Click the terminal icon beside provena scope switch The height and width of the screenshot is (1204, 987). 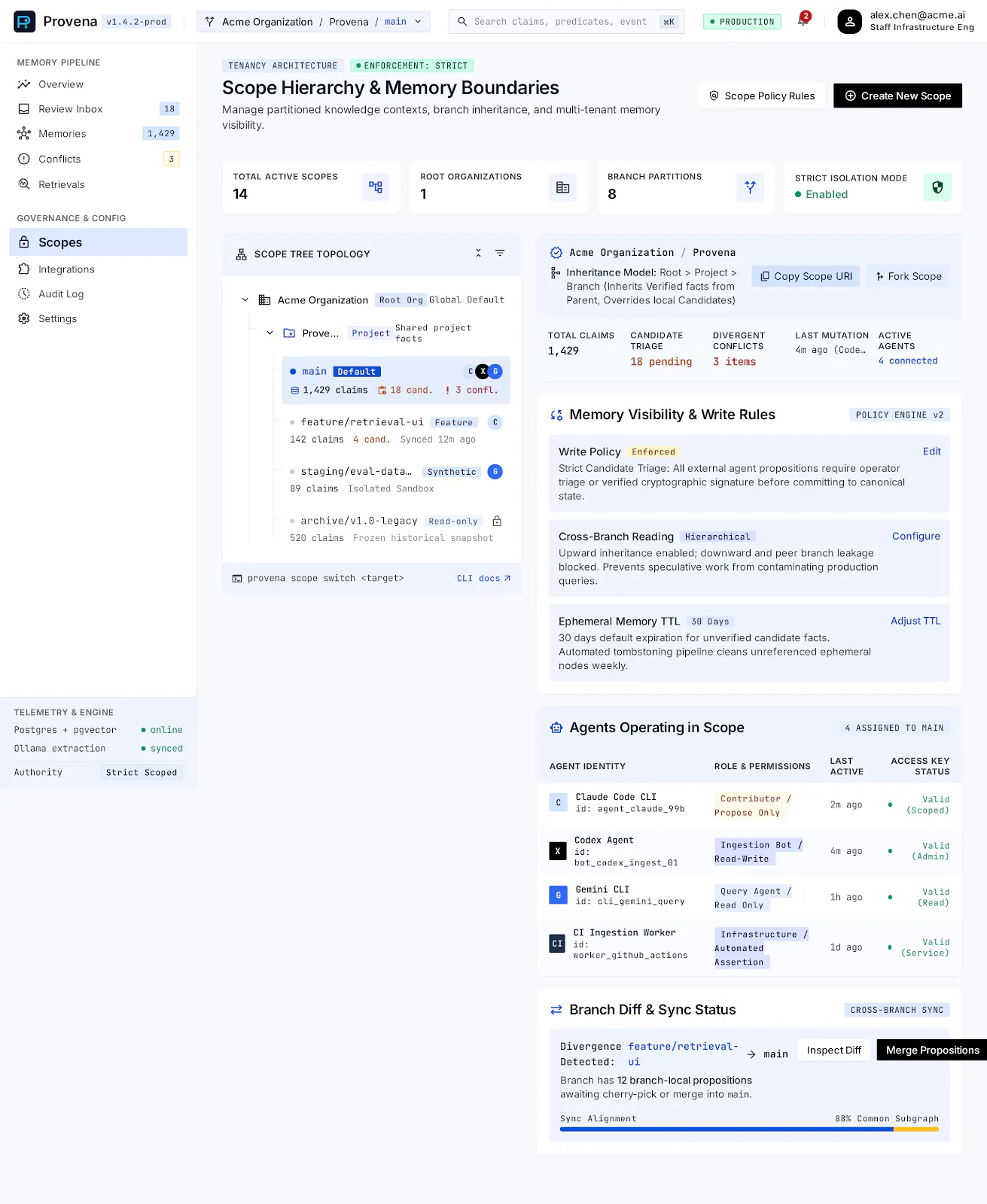click(237, 579)
